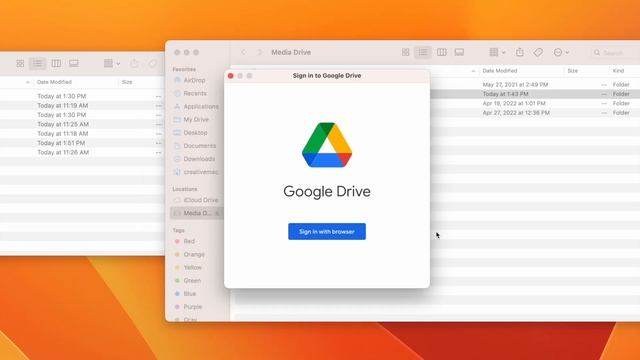640x360 pixels.
Task: Close the Sign in to Google Drive dialog
Action: [x=231, y=76]
